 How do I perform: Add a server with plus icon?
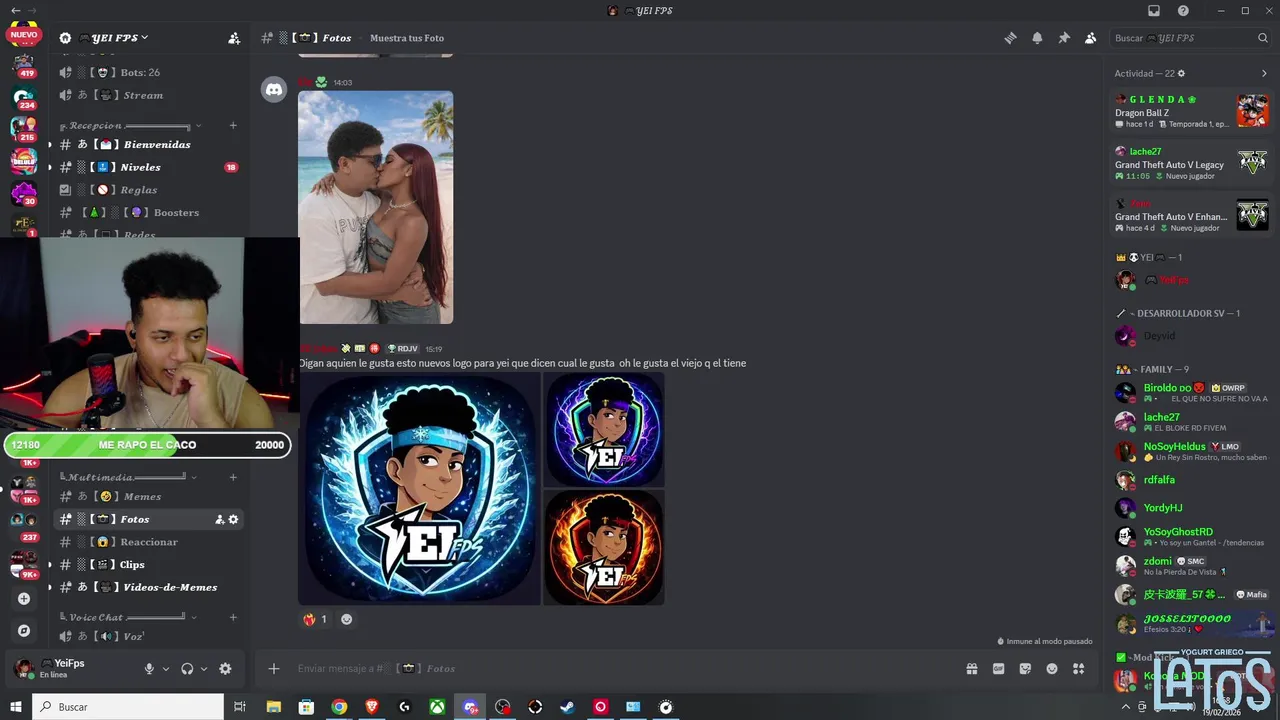click(x=24, y=599)
